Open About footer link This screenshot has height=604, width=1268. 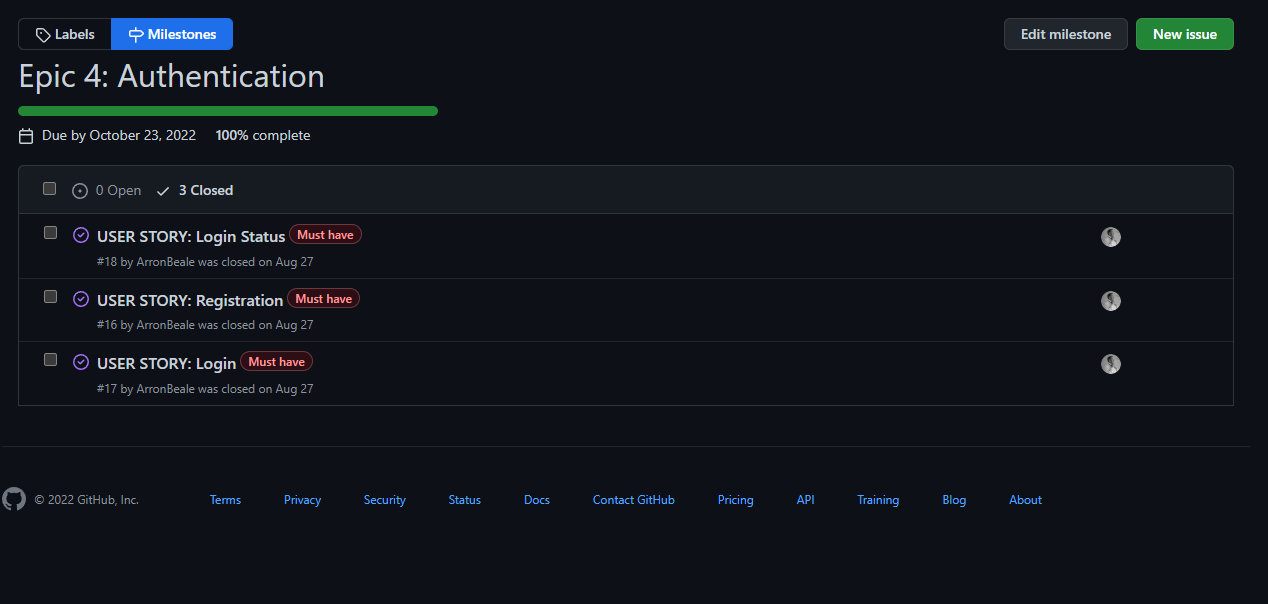(1025, 500)
